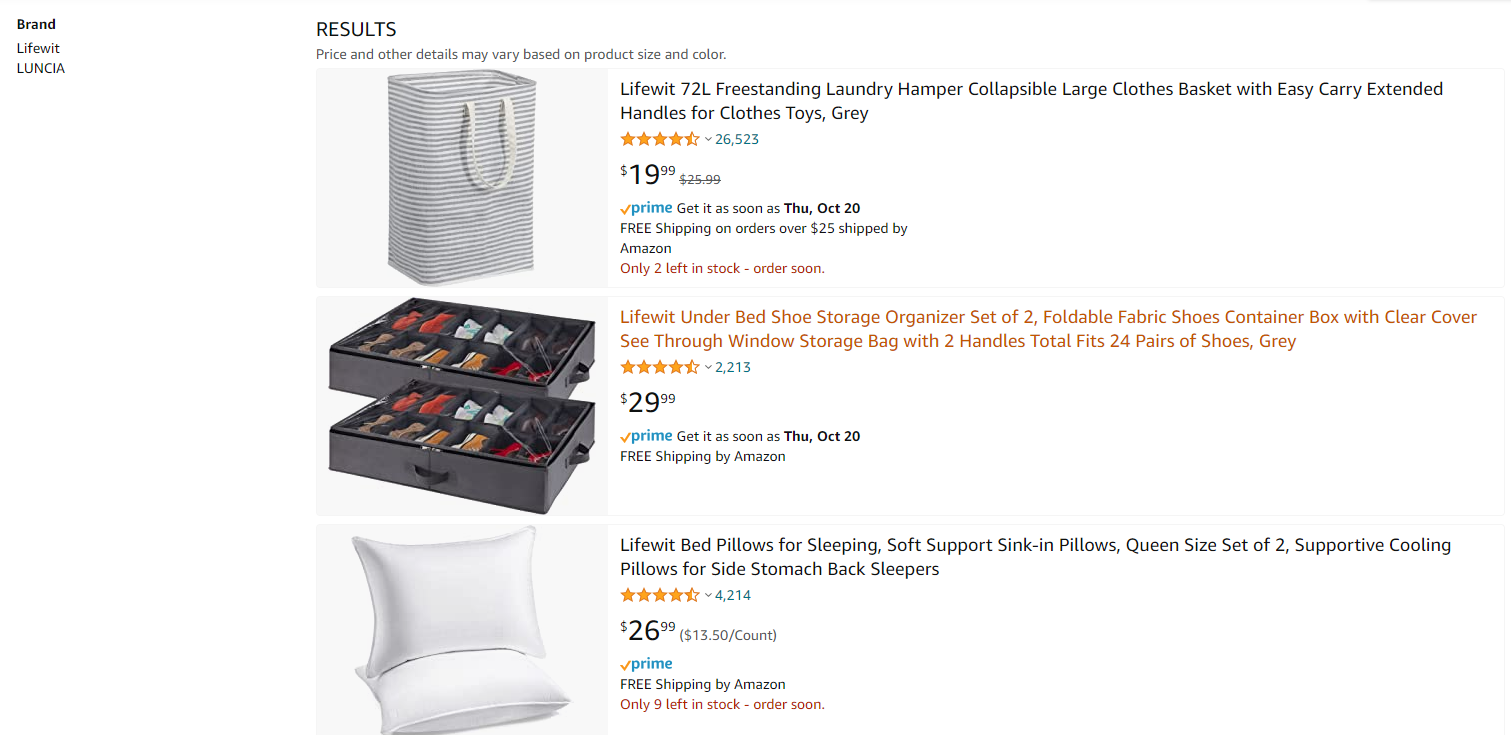This screenshot has width=1511, height=735.
Task: Click the striped laundry hamper product image
Action: tap(461, 178)
